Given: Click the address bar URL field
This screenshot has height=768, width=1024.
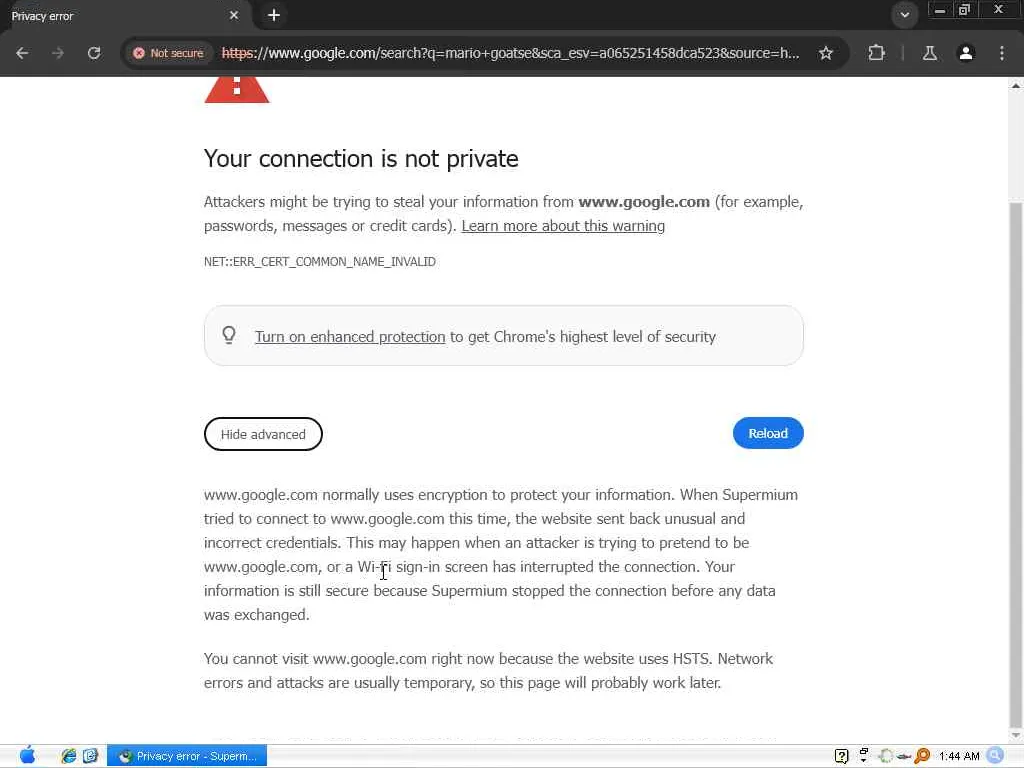Looking at the screenshot, I should [x=510, y=53].
